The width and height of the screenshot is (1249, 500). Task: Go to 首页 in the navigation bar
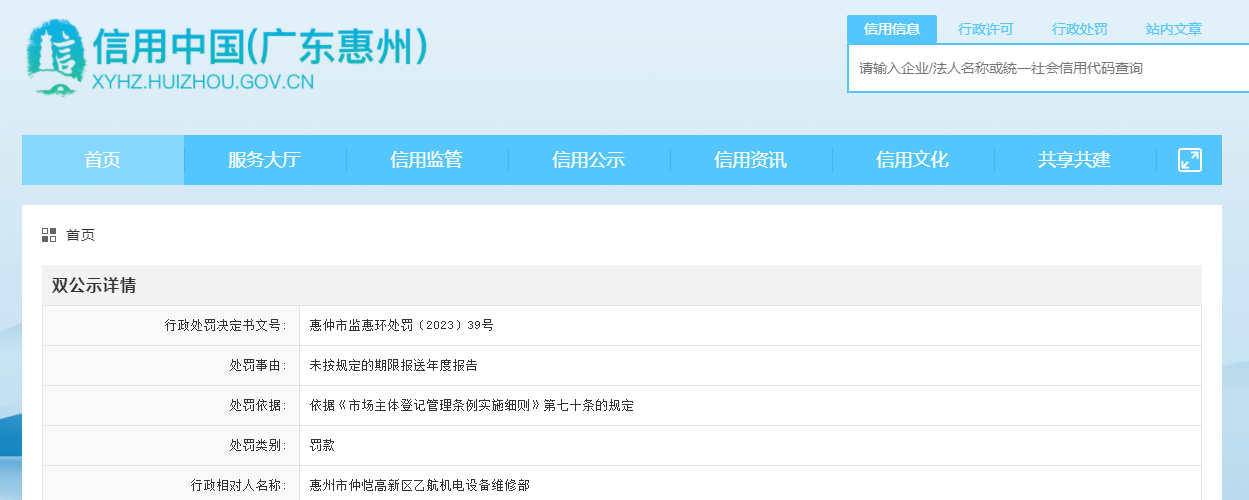[103, 160]
